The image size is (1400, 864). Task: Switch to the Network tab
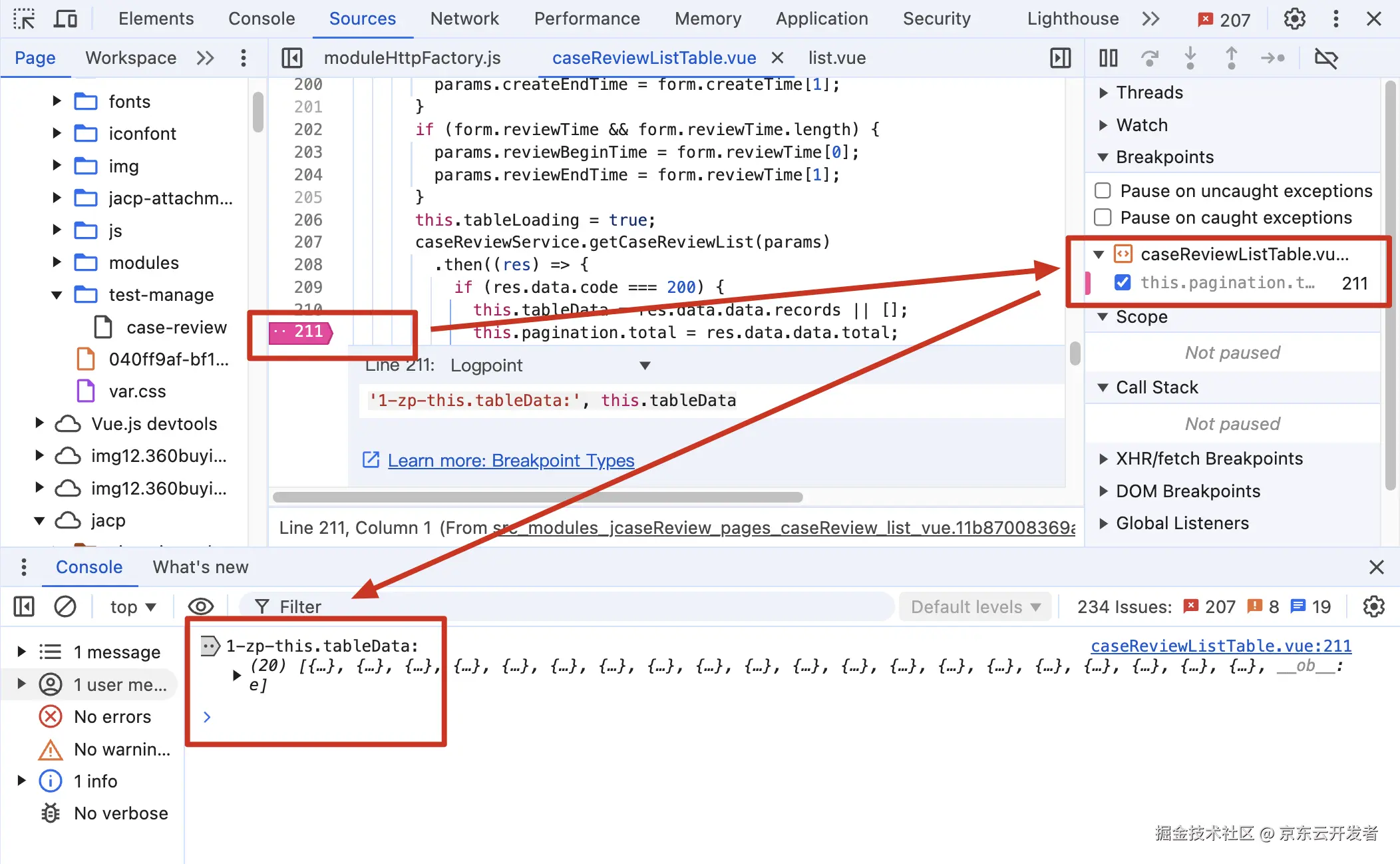(464, 19)
